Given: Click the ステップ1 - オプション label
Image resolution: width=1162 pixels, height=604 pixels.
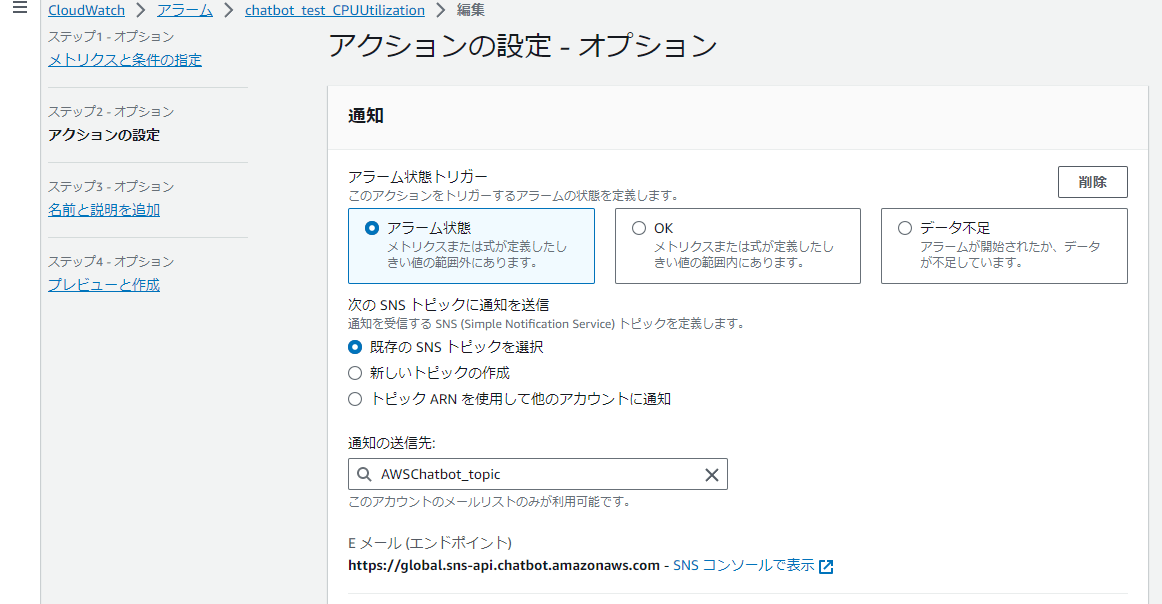Looking at the screenshot, I should tap(111, 36).
